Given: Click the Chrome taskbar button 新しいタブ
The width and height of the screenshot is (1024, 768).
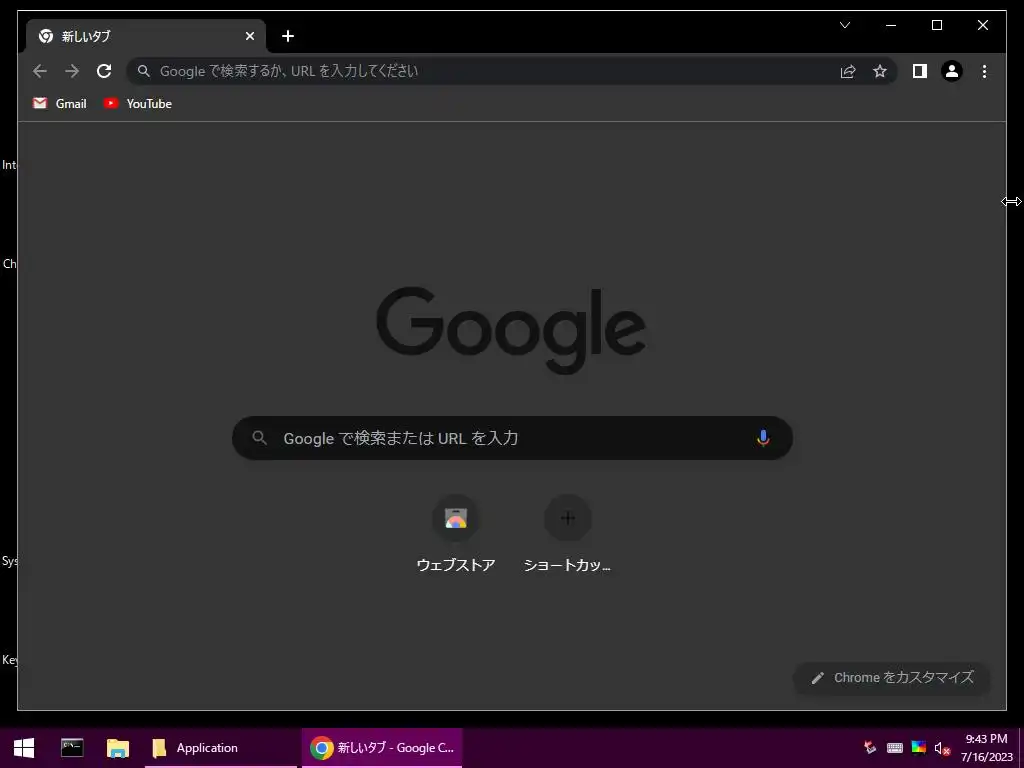Looking at the screenshot, I should 382,748.
